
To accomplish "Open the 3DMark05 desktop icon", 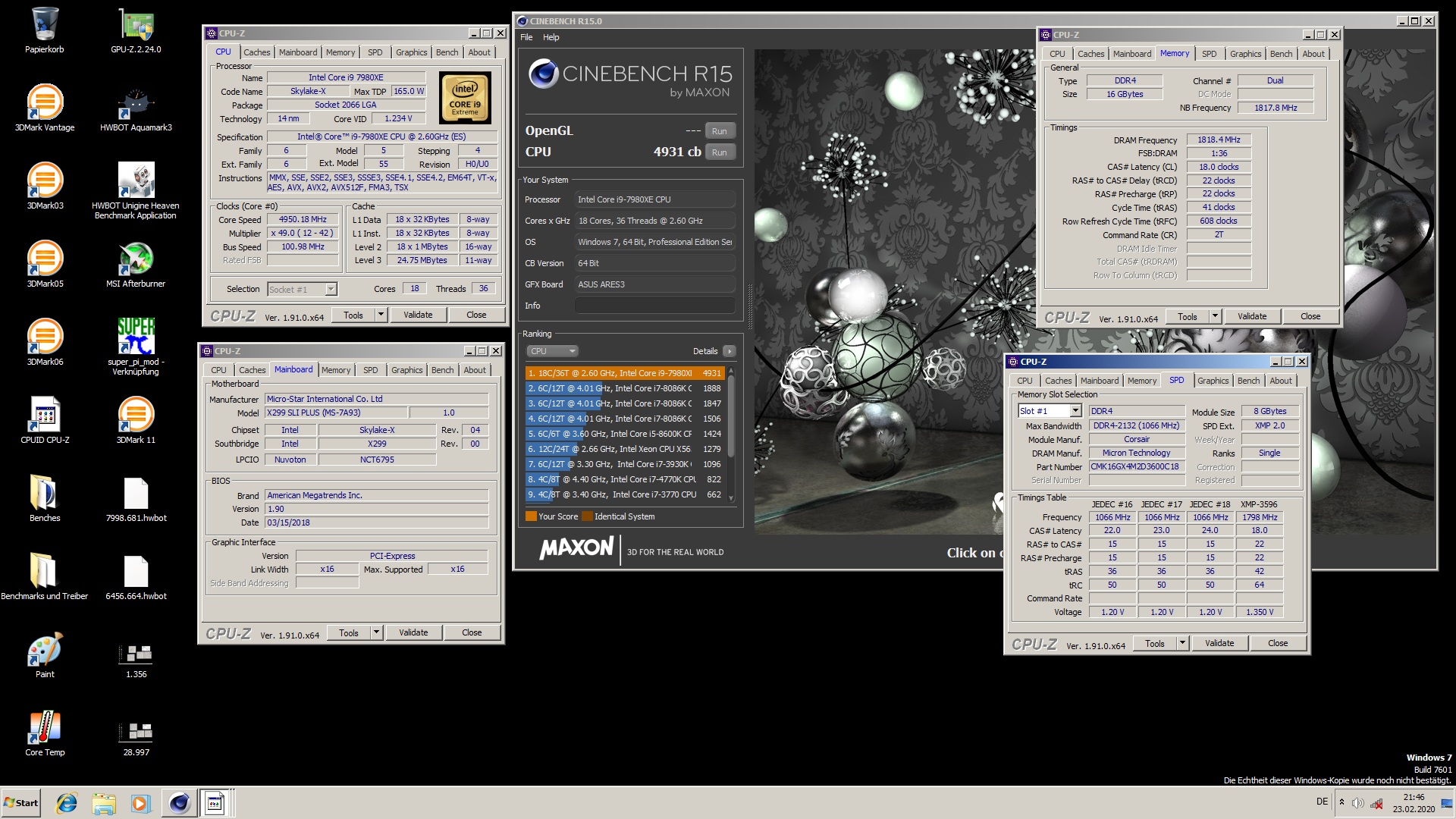I will tap(45, 265).
